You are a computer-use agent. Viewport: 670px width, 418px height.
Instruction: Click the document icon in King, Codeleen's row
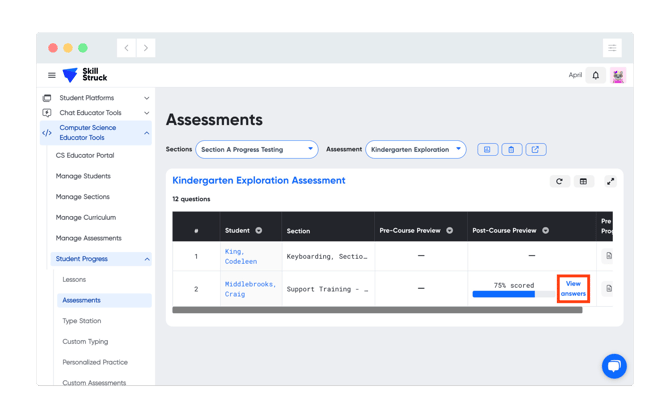pyautogui.click(x=609, y=256)
